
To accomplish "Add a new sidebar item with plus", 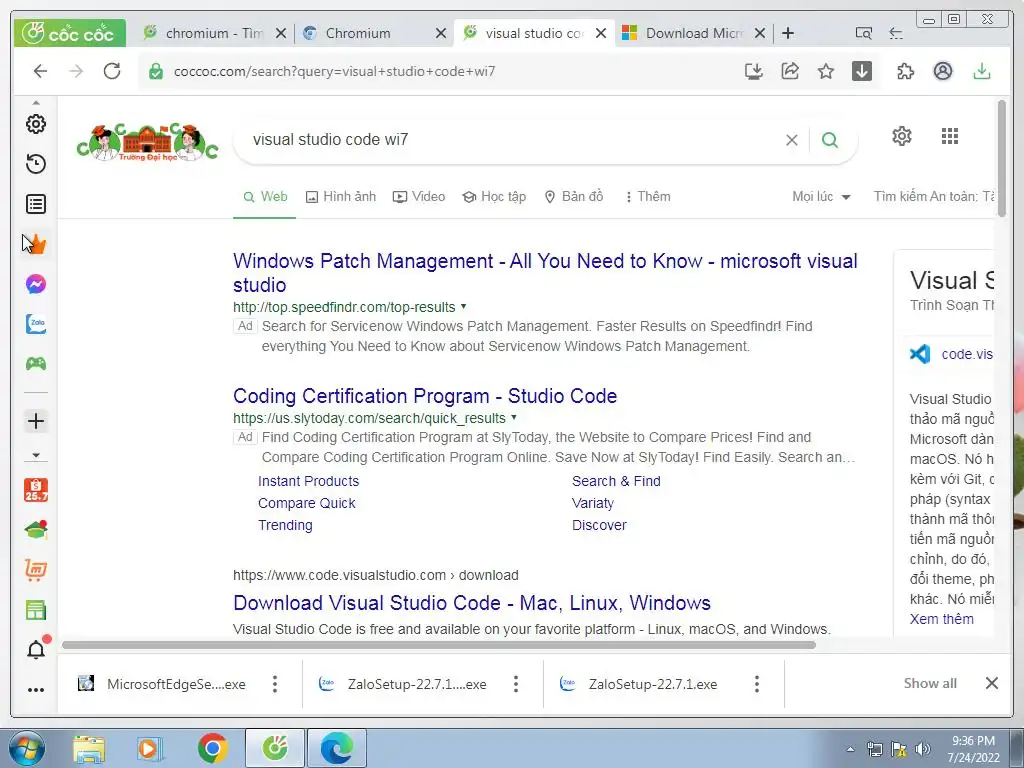I will (x=36, y=421).
